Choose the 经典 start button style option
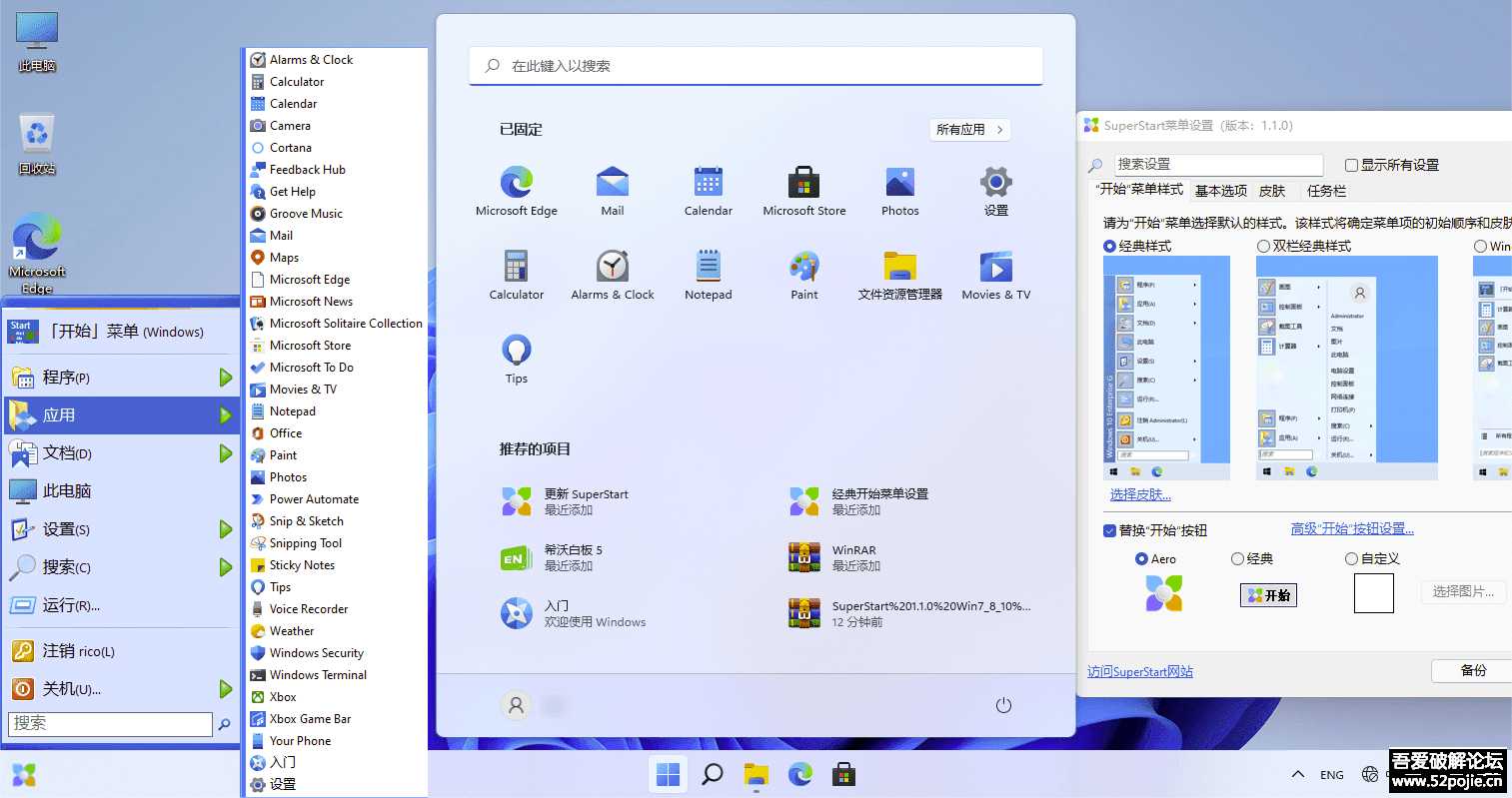The width and height of the screenshot is (1512, 798). (1237, 558)
